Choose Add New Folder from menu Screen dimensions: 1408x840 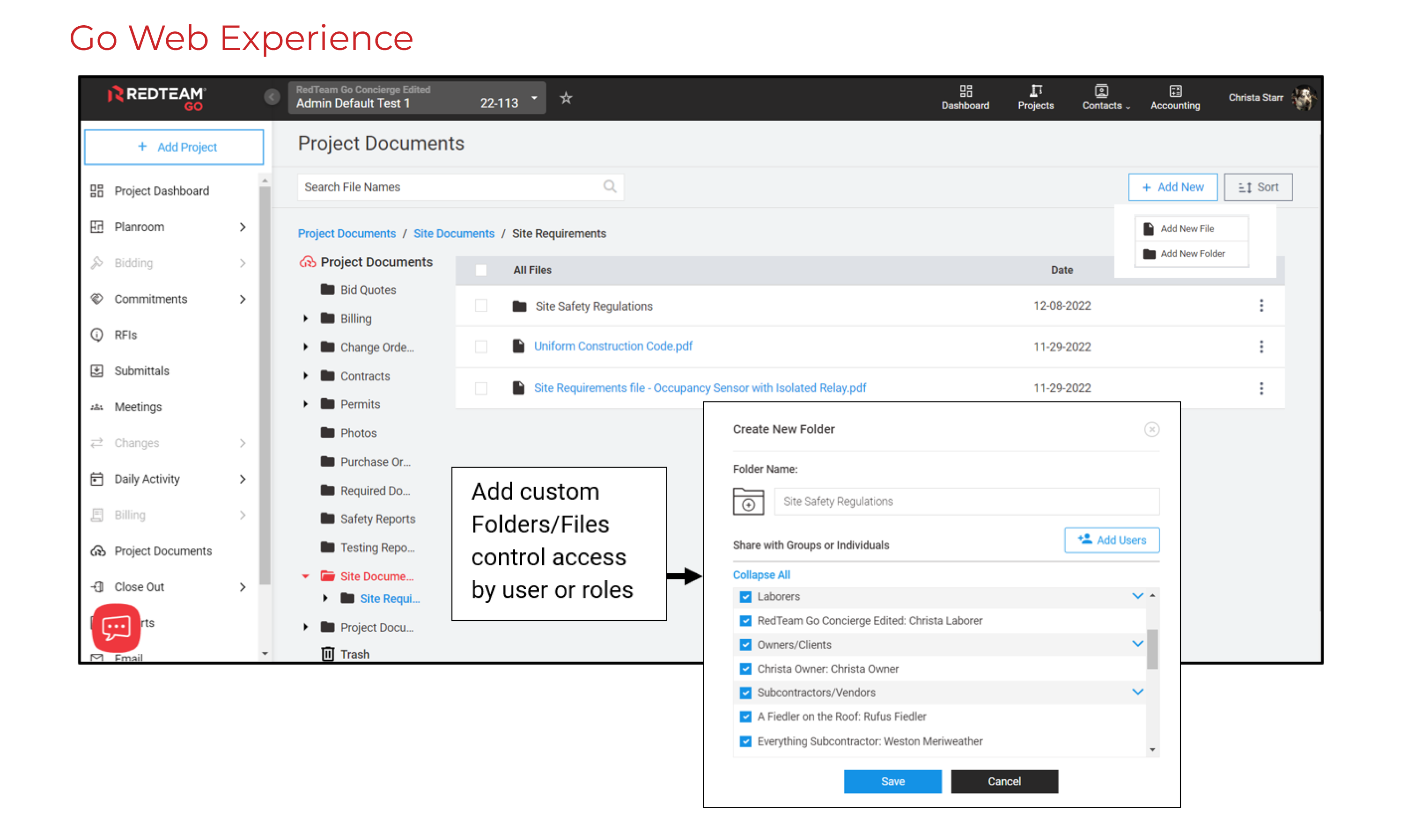click(1192, 254)
